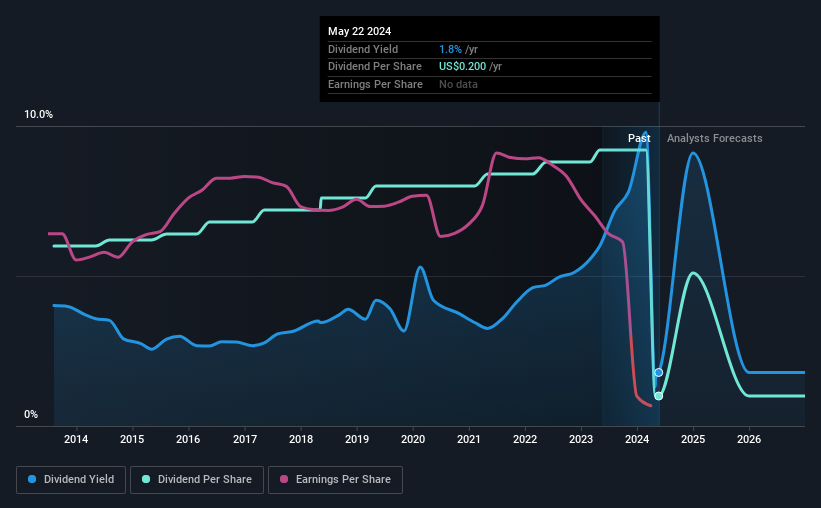This screenshot has height=508, width=821.
Task: Click the 0% y-axis label
Action: (31, 414)
